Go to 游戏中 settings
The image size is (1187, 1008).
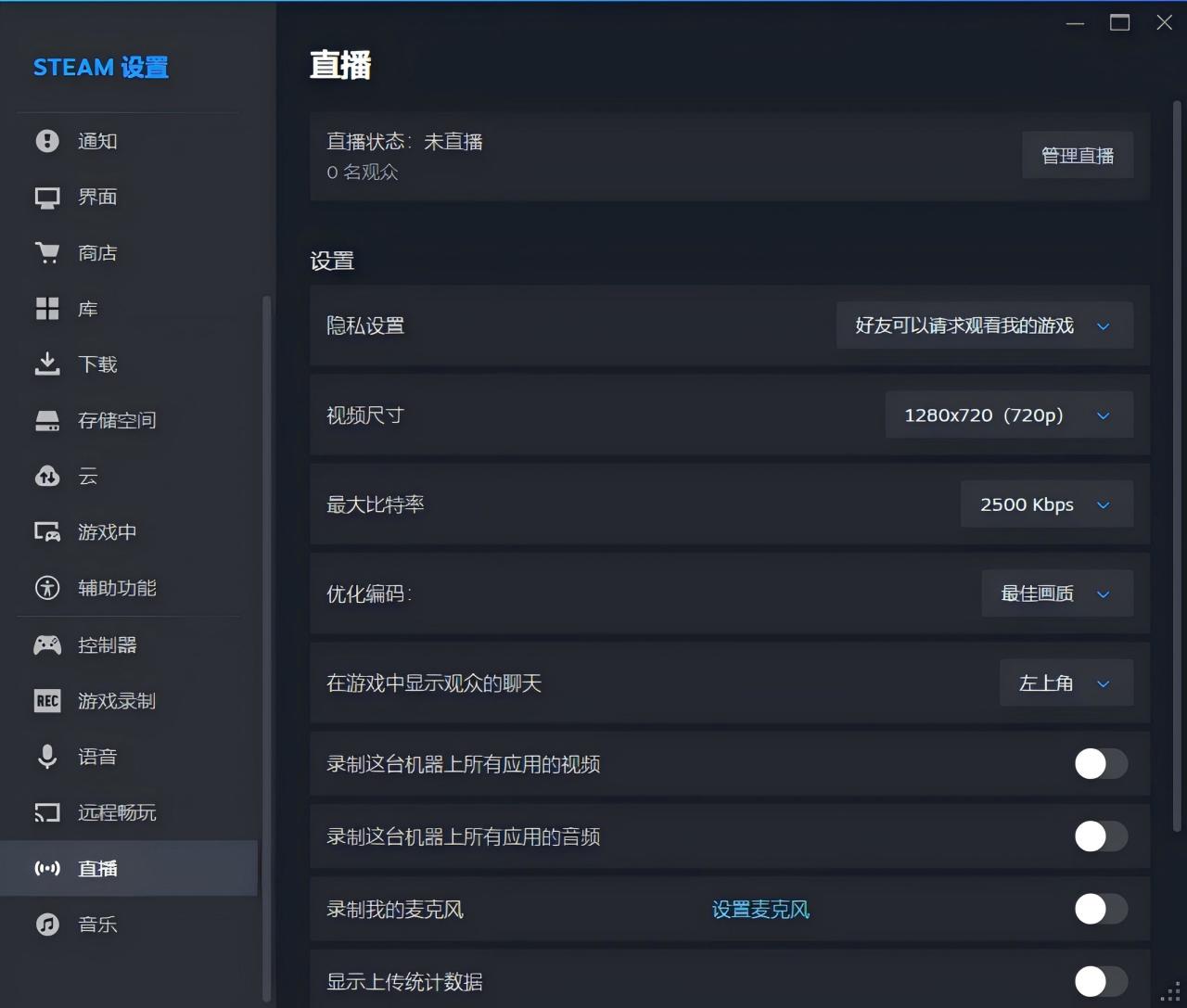[129, 532]
